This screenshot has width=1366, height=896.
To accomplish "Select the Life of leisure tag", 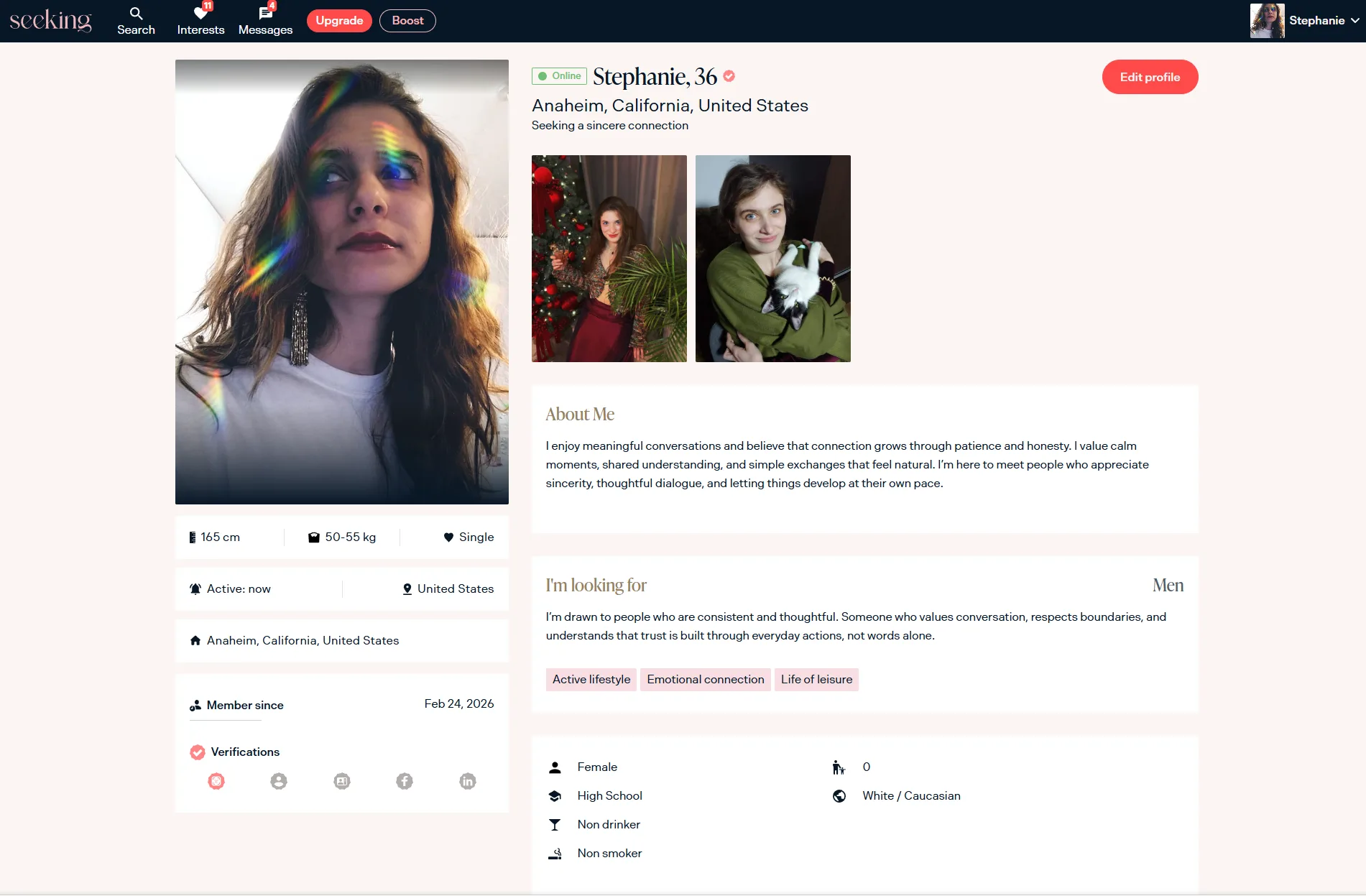I will [816, 680].
